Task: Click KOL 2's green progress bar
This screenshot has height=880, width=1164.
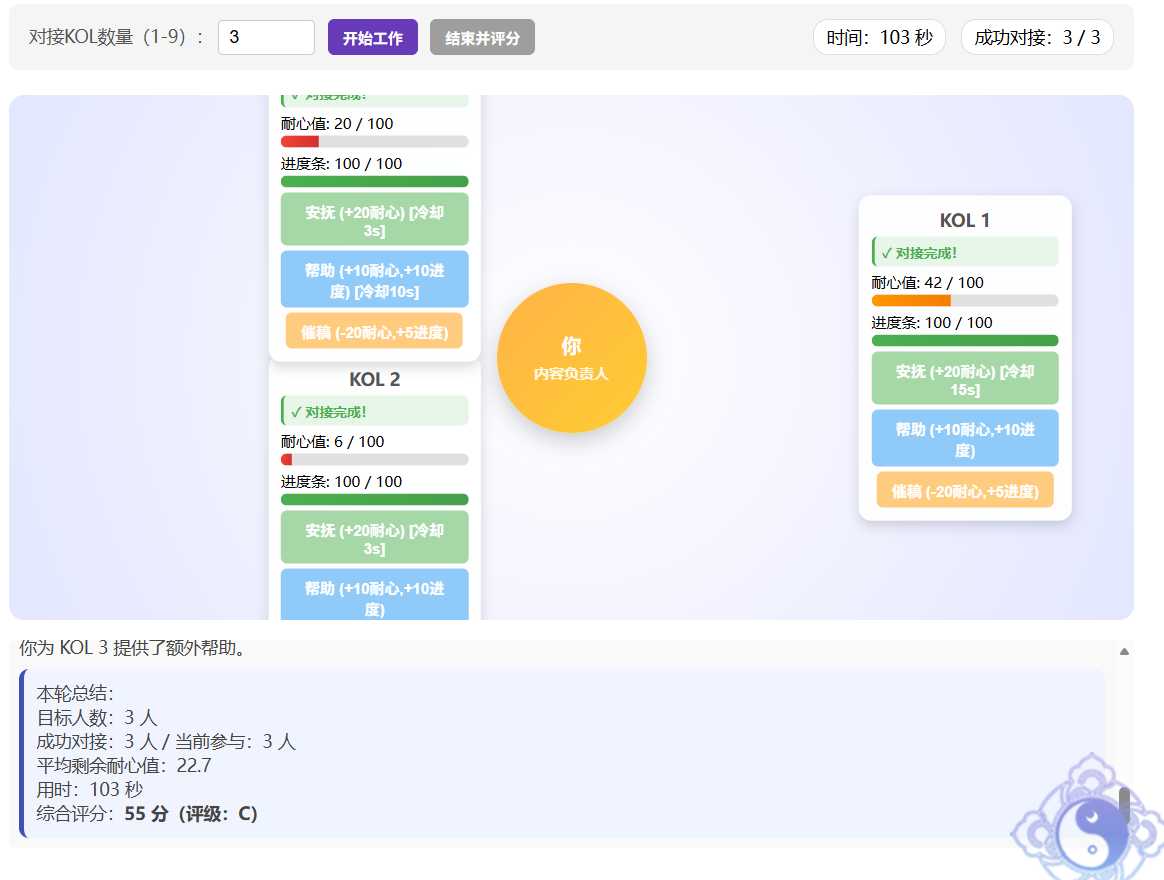Action: [x=374, y=500]
